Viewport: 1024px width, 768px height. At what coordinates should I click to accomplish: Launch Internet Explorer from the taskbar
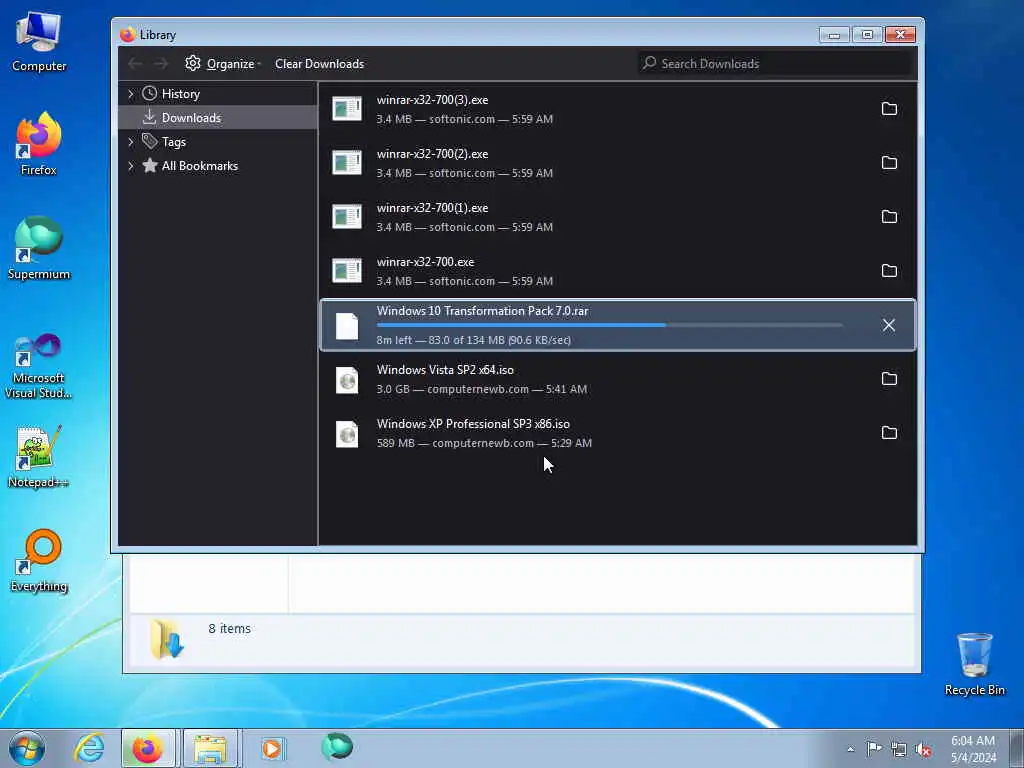tap(89, 748)
